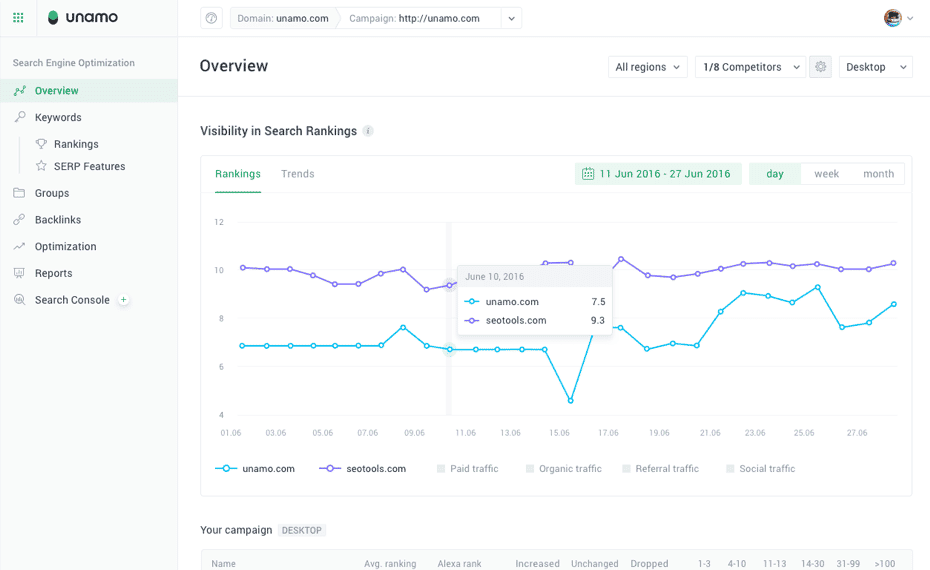
Task: Switch to the Rankings chart tab
Action: pos(238,174)
